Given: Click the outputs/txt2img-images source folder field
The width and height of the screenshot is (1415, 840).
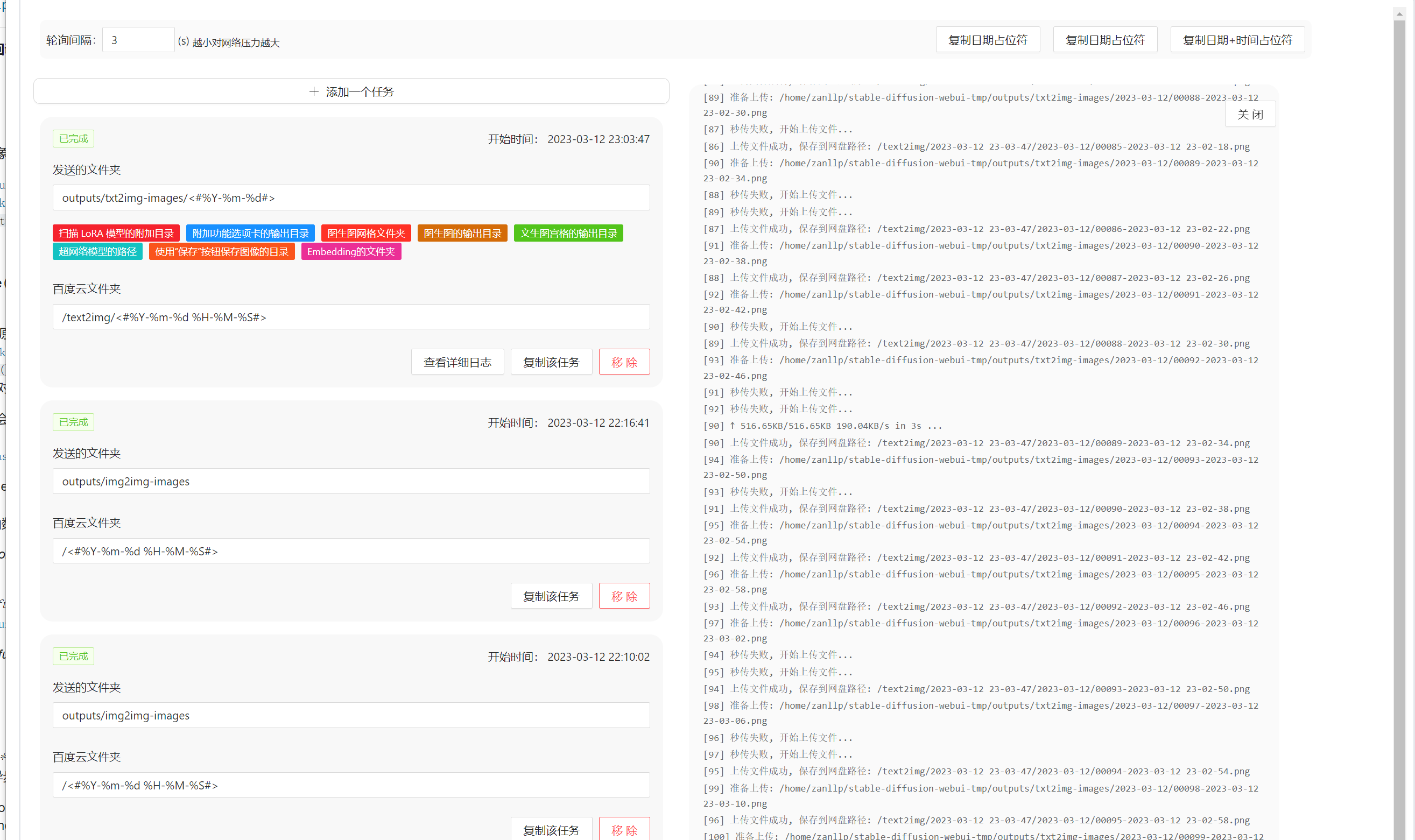Looking at the screenshot, I should (x=351, y=197).
